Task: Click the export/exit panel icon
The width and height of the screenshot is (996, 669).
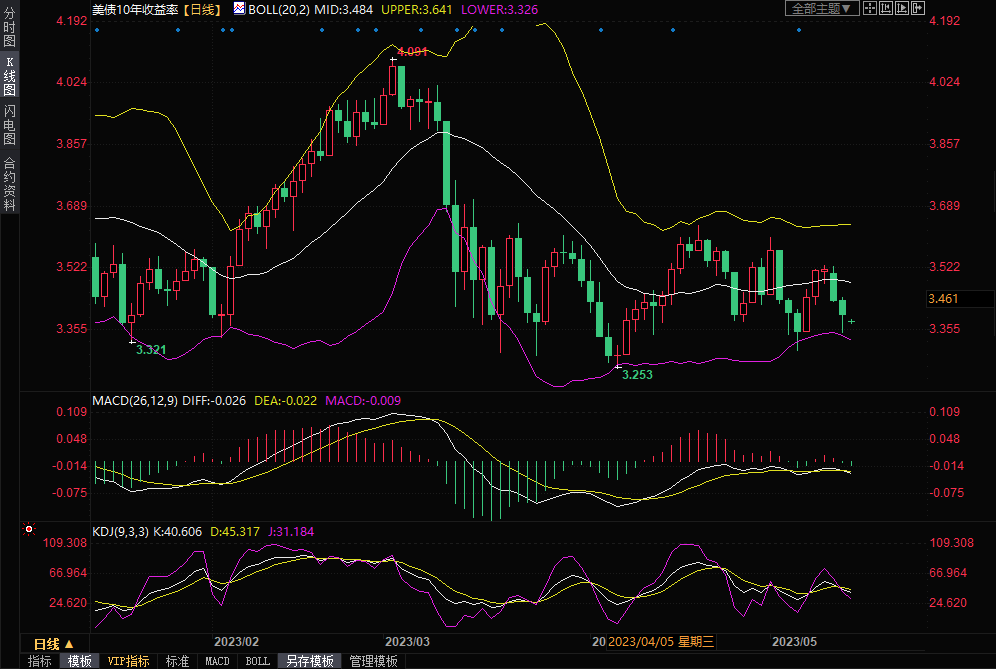Action: [x=919, y=8]
